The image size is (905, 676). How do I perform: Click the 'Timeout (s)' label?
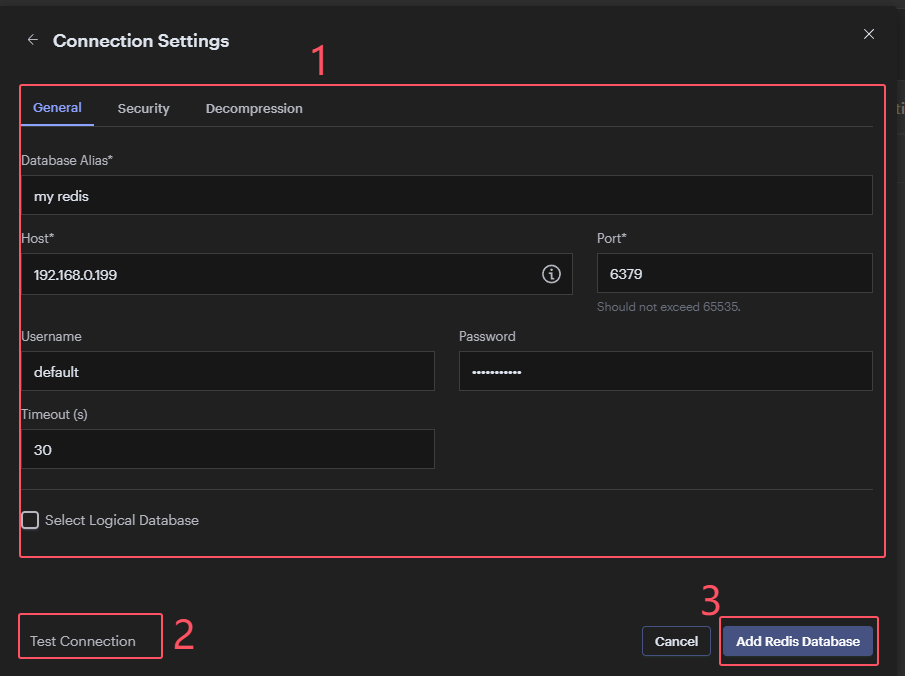click(54, 414)
